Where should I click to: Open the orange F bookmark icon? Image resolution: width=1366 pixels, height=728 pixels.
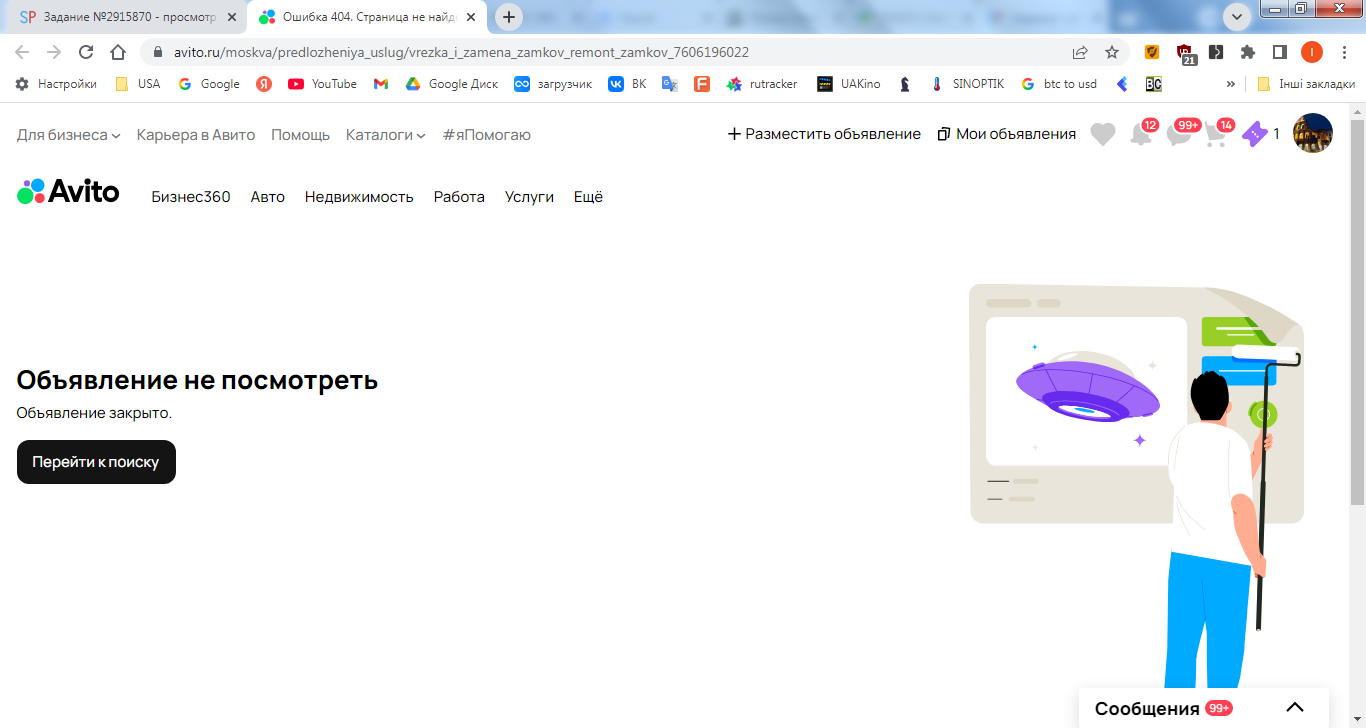(x=702, y=84)
